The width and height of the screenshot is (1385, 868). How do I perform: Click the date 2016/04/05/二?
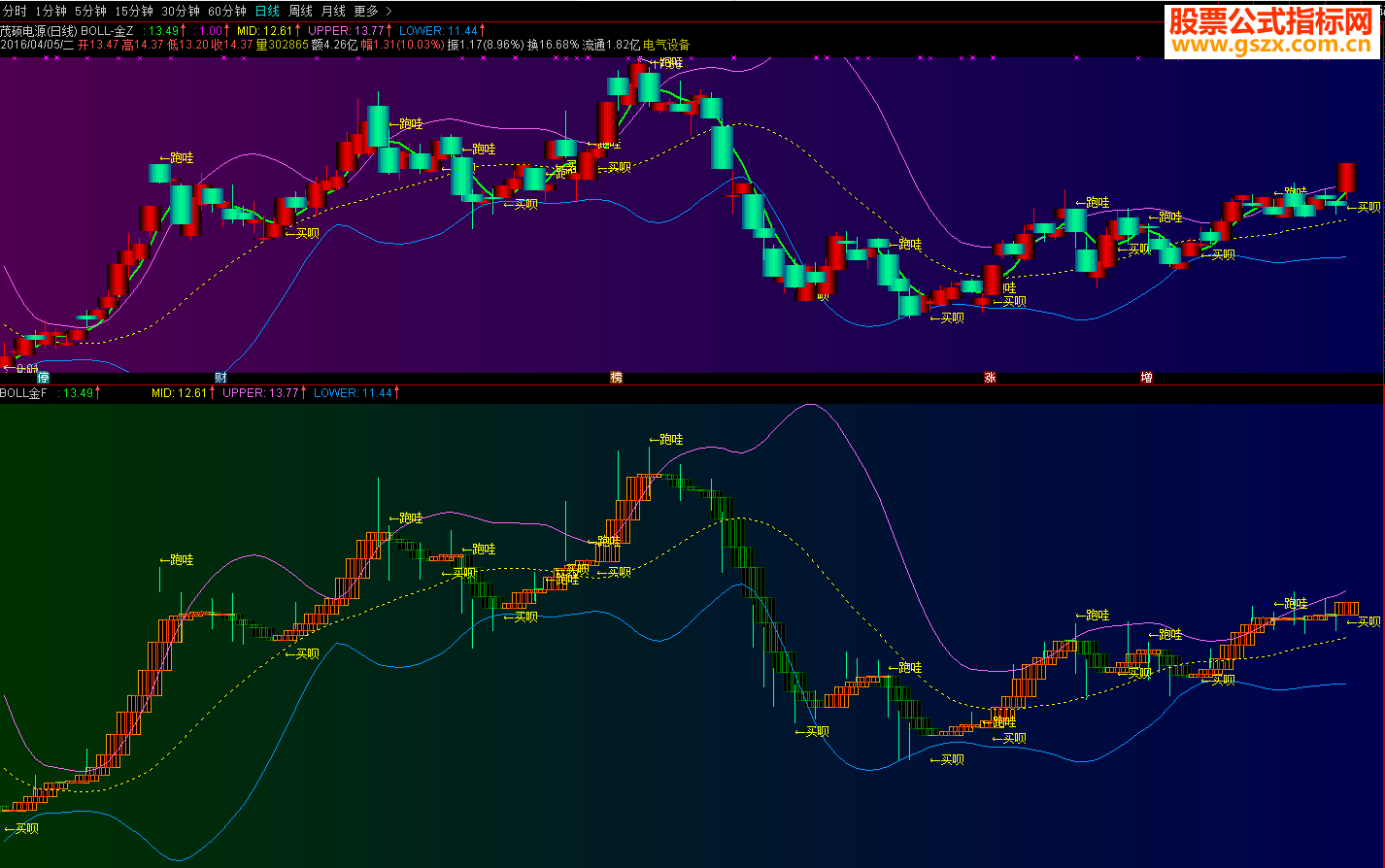[37, 45]
